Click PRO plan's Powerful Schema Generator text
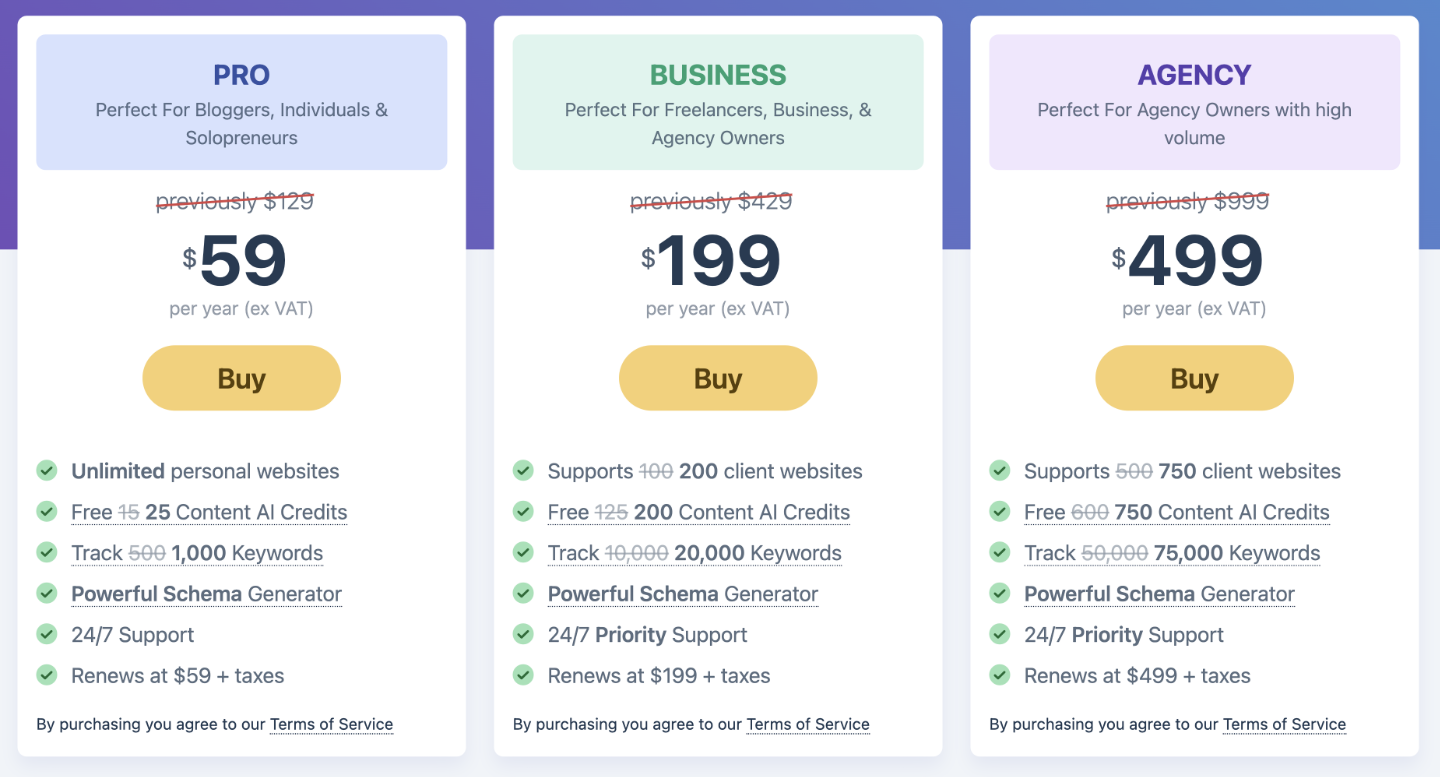The image size is (1440, 777). (206, 594)
